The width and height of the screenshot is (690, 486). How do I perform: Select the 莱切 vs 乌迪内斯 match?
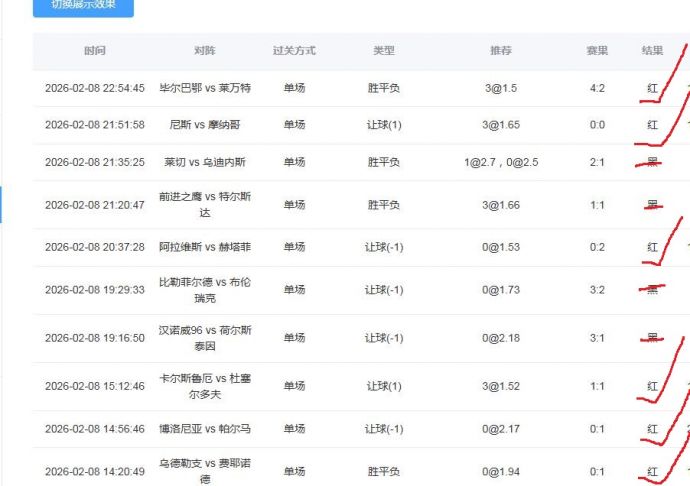[205, 162]
